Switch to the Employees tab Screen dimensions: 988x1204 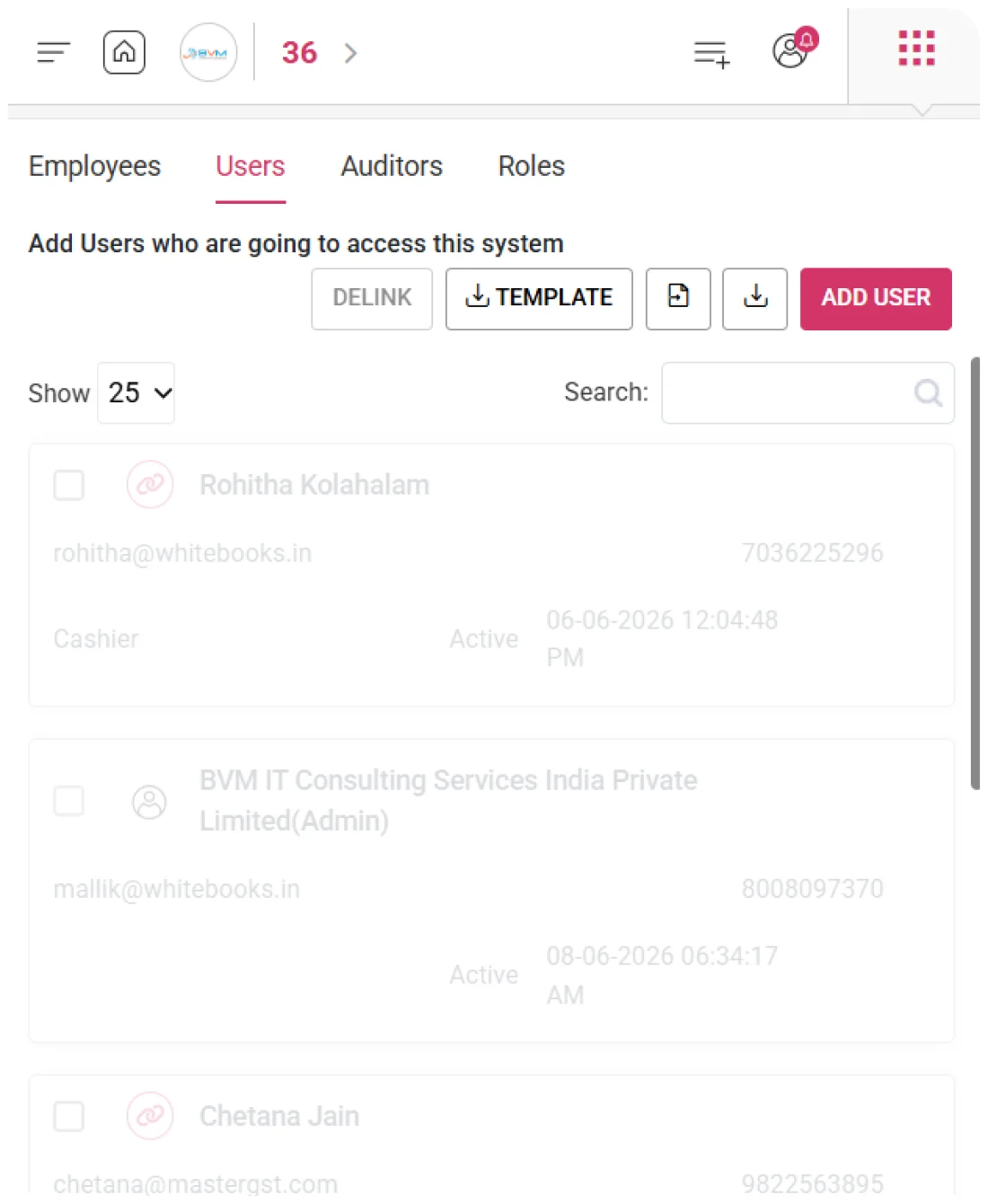click(94, 166)
